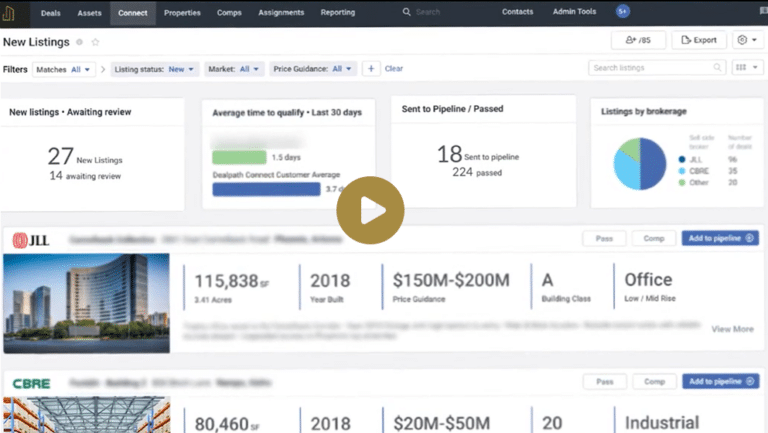Click the pie chart of brokerages

point(640,164)
